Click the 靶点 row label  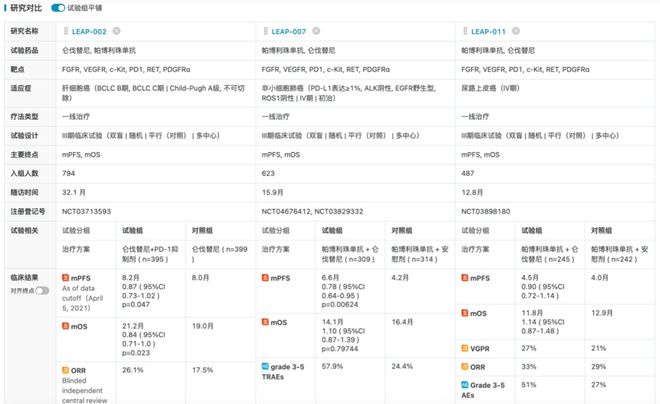(17, 69)
